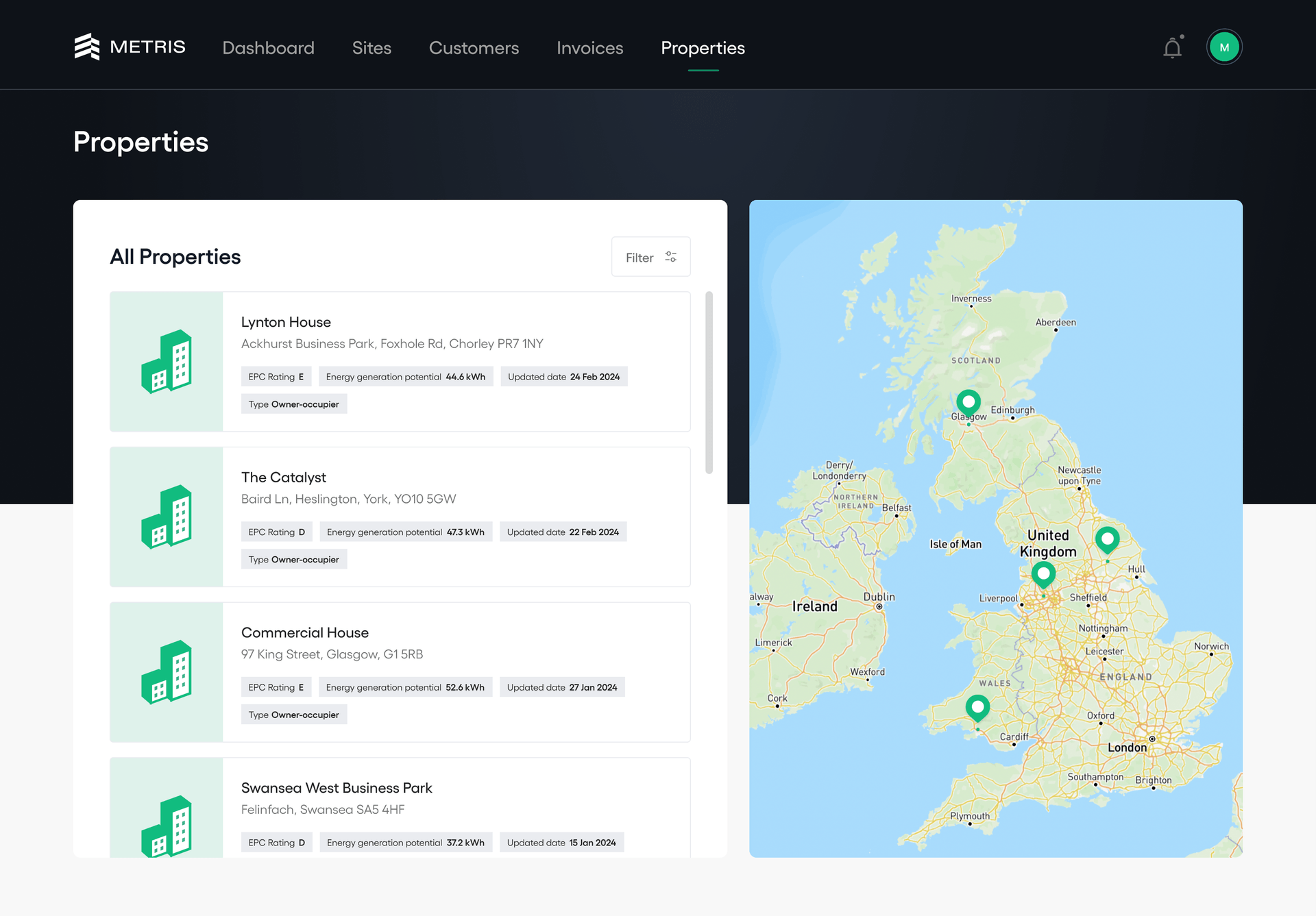Click 97 King Street, Glasgow address
The height and width of the screenshot is (916, 1316).
(332, 654)
